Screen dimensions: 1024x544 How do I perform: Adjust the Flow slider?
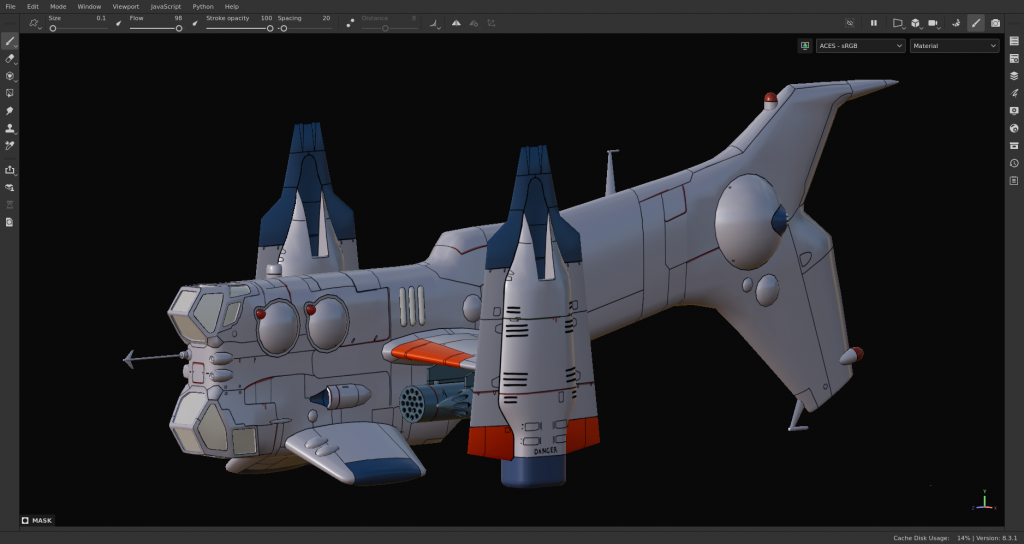pyautogui.click(x=155, y=28)
